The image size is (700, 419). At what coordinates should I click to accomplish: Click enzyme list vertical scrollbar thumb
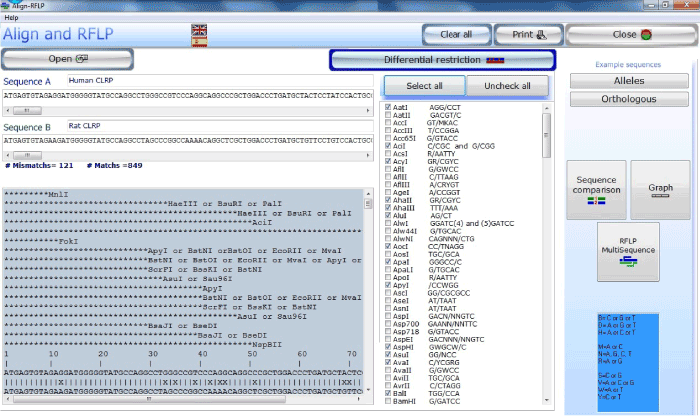coord(546,135)
